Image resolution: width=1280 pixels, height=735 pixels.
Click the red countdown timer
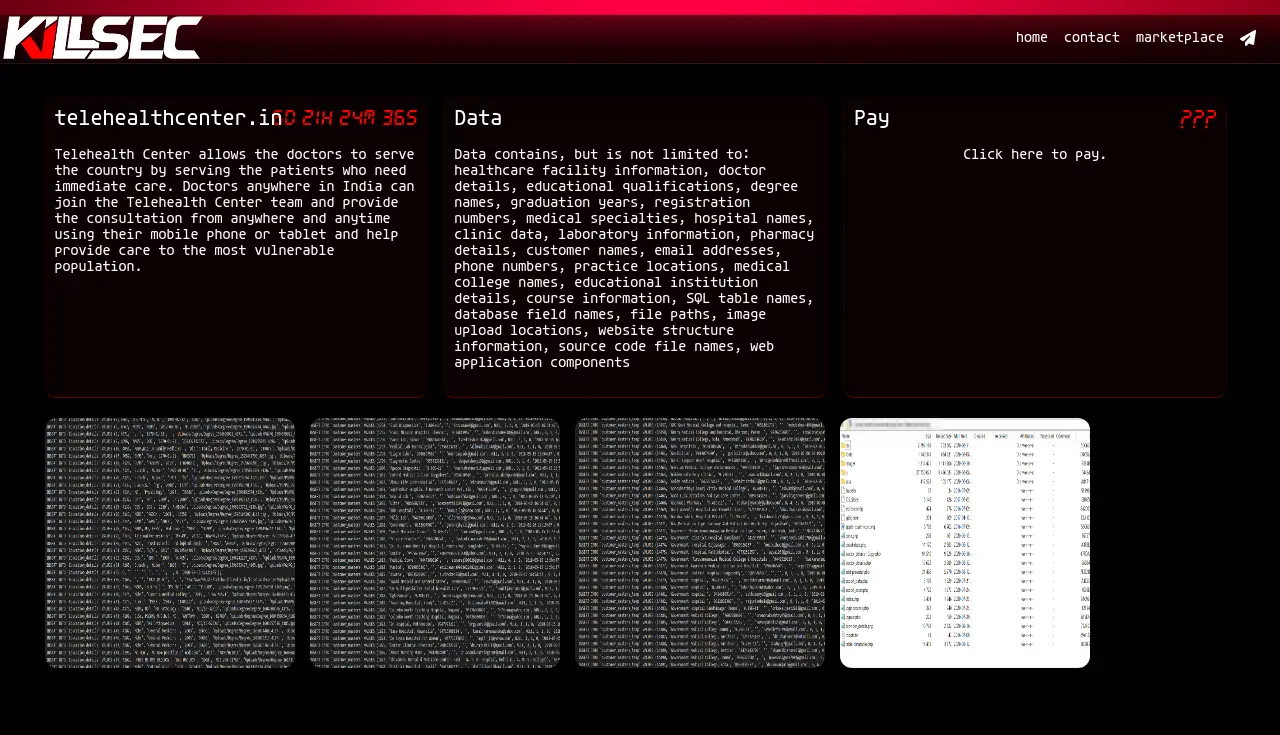345,119
